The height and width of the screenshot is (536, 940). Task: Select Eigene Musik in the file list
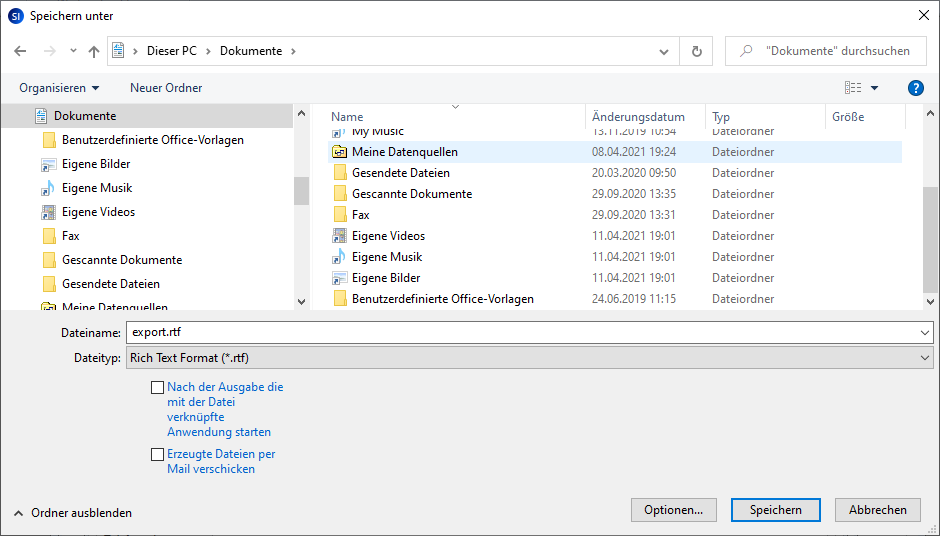tap(387, 257)
